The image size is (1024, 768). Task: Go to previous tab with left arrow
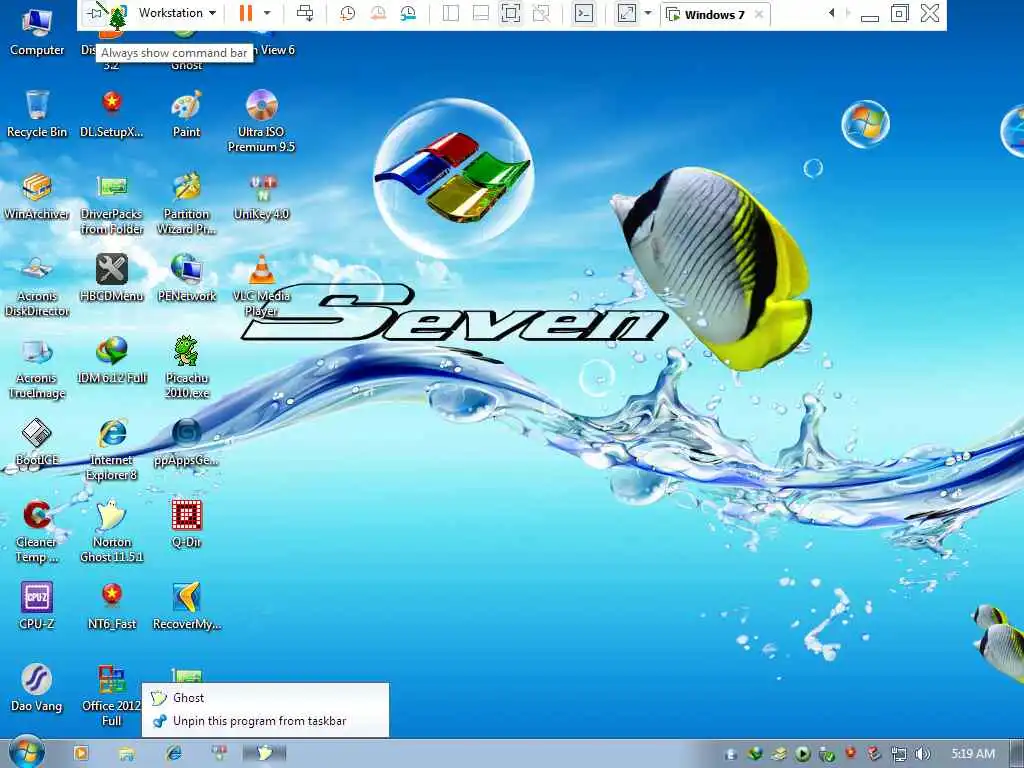[831, 12]
